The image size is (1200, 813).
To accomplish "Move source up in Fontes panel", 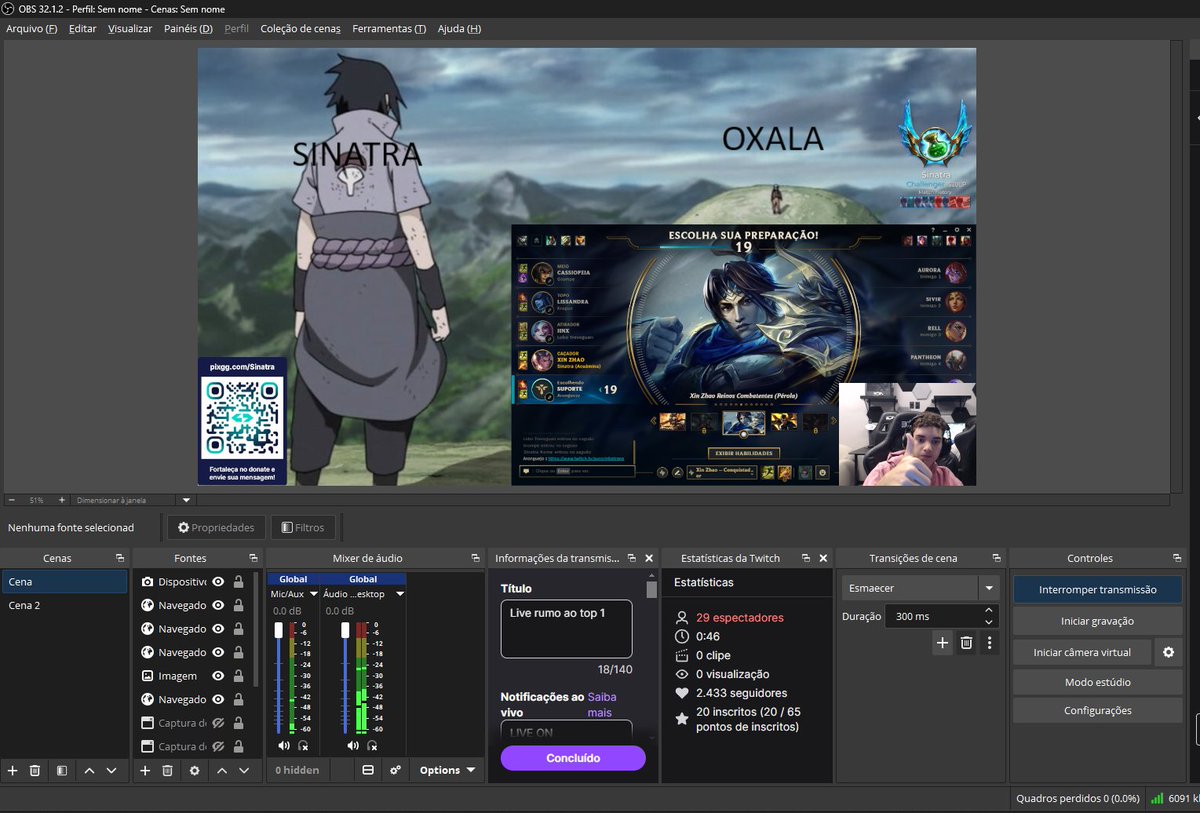I will (222, 770).
